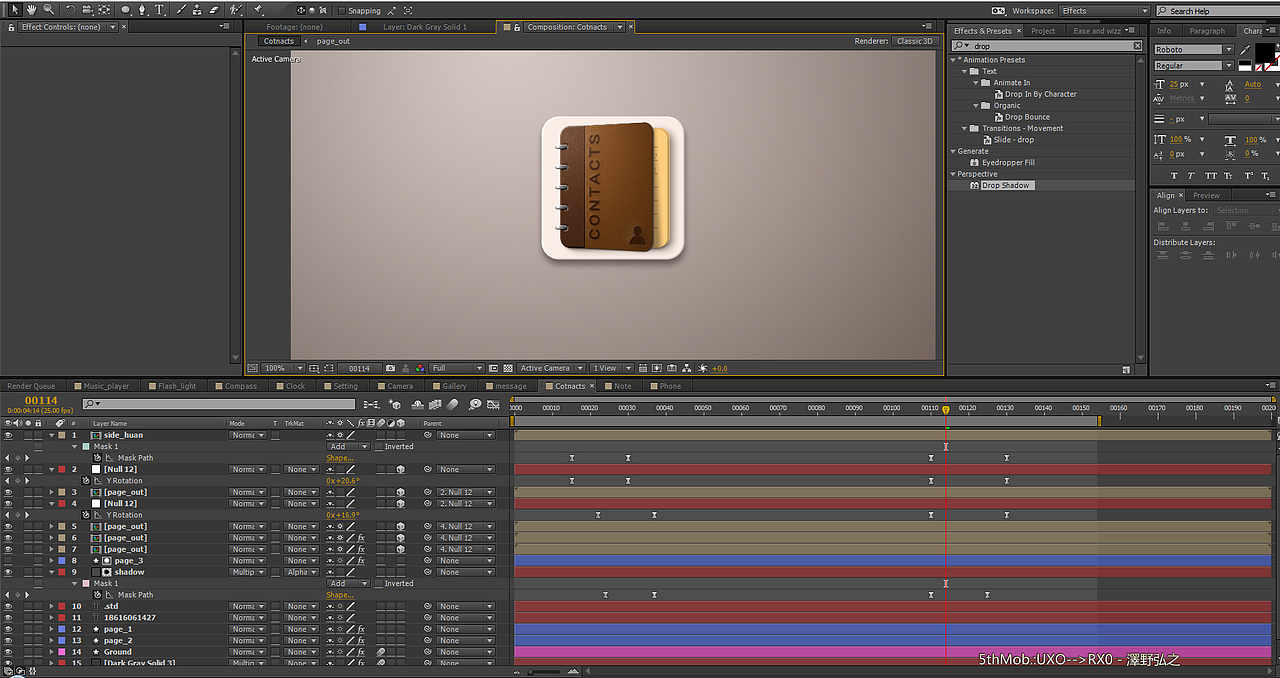Click the page_out breadcrumb in the viewer
This screenshot has width=1280, height=678.
tap(333, 41)
